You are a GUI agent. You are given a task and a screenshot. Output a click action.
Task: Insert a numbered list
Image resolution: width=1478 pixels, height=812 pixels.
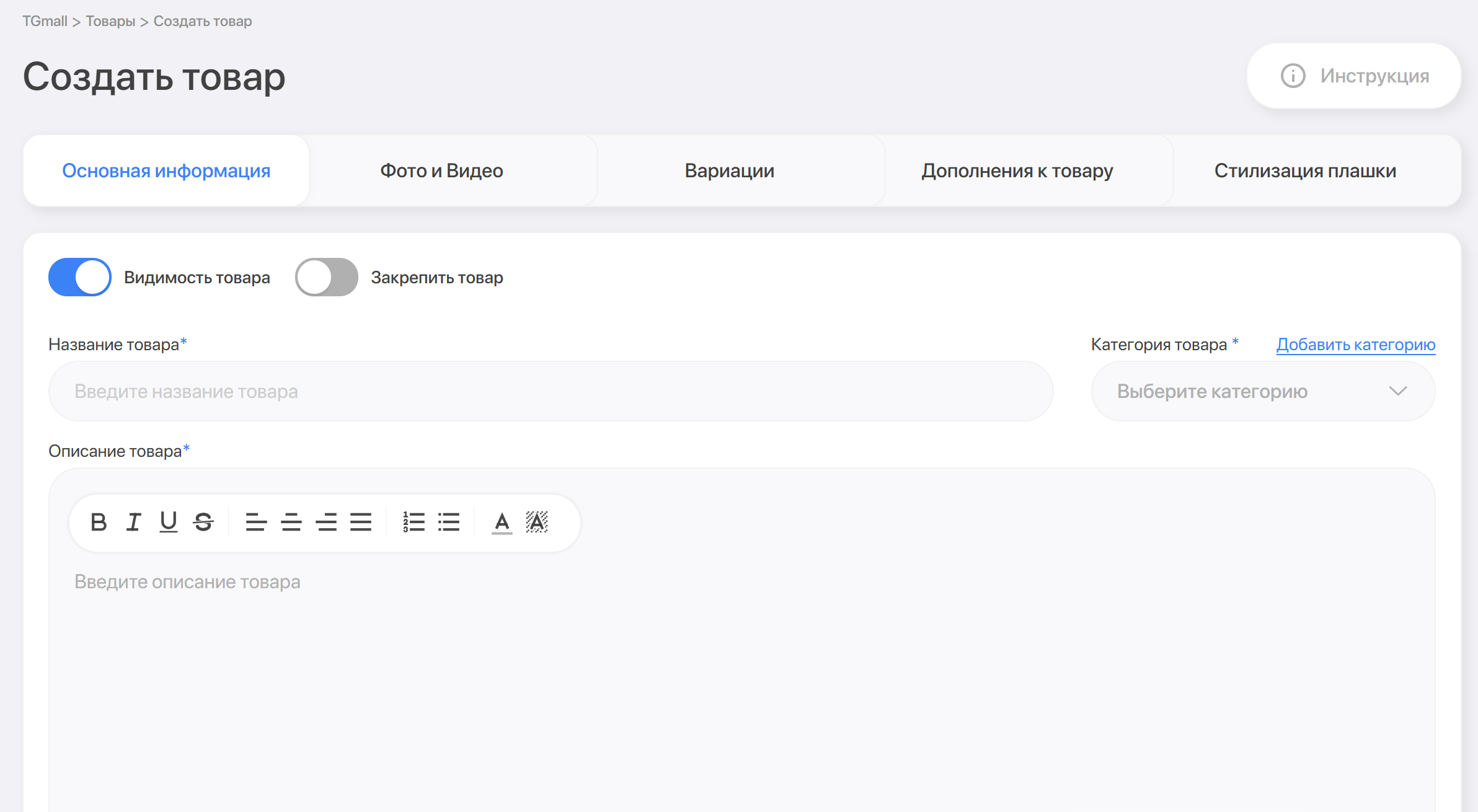tap(414, 522)
